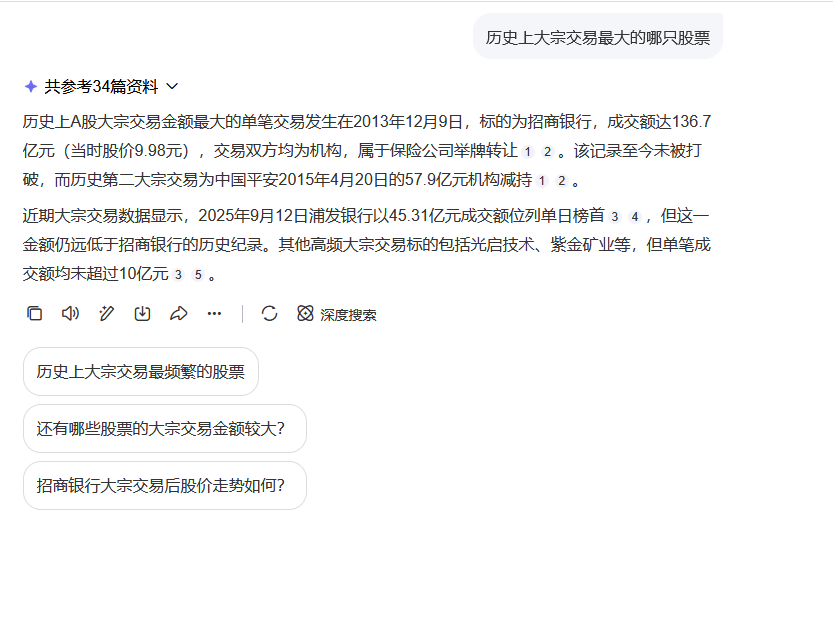Image resolution: width=833 pixels, height=640 pixels.
Task: Open citation 1 after 保险公司举牌转让
Action: 528,152
